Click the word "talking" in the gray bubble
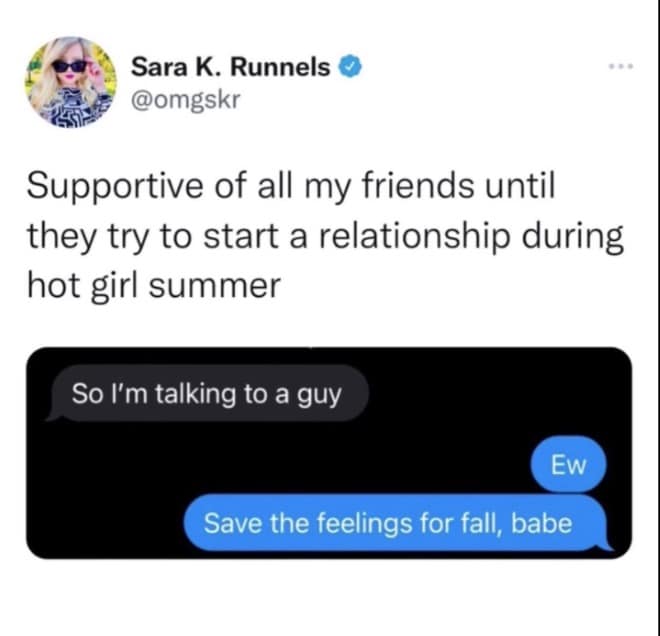Viewport: 660px width, 636px height. click(195, 395)
